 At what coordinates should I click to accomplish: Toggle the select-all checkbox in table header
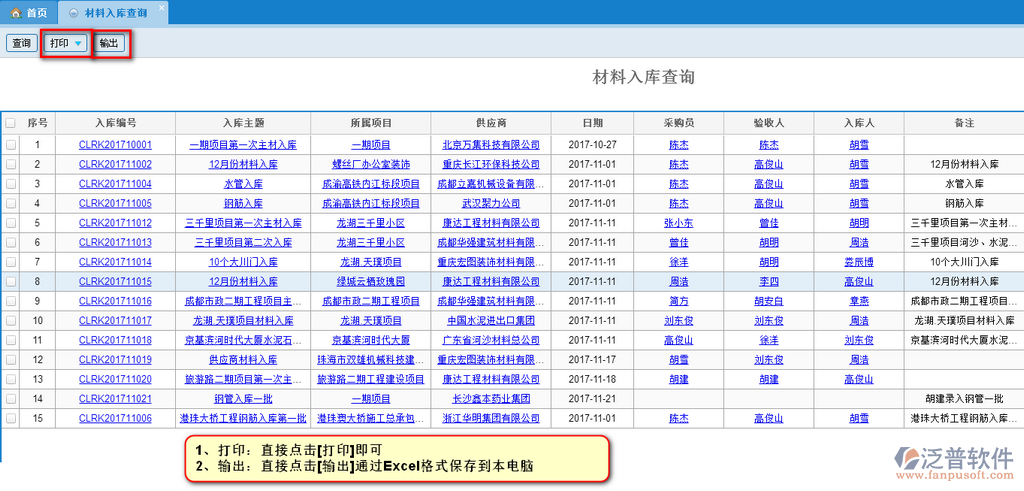coord(11,123)
